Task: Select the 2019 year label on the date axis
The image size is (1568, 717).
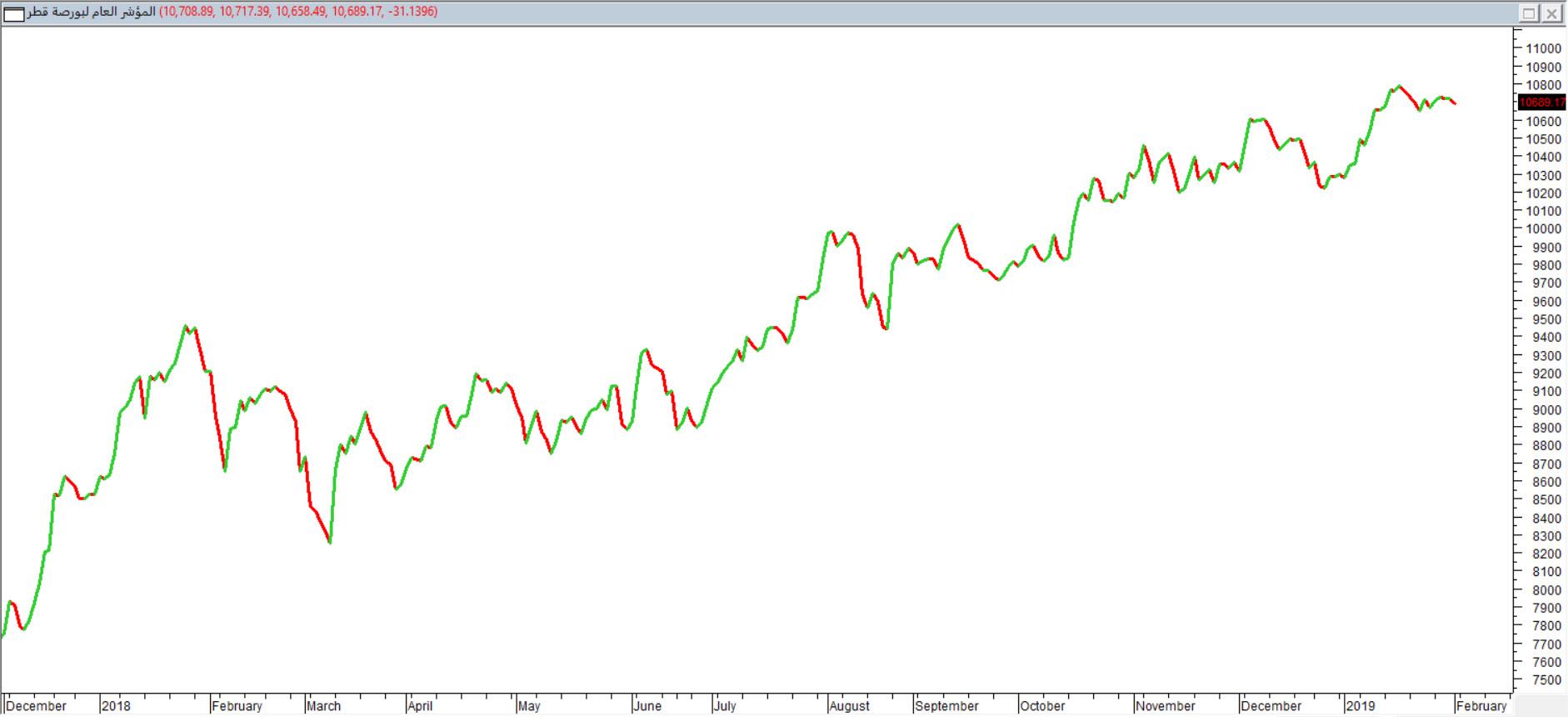Action: click(1361, 706)
